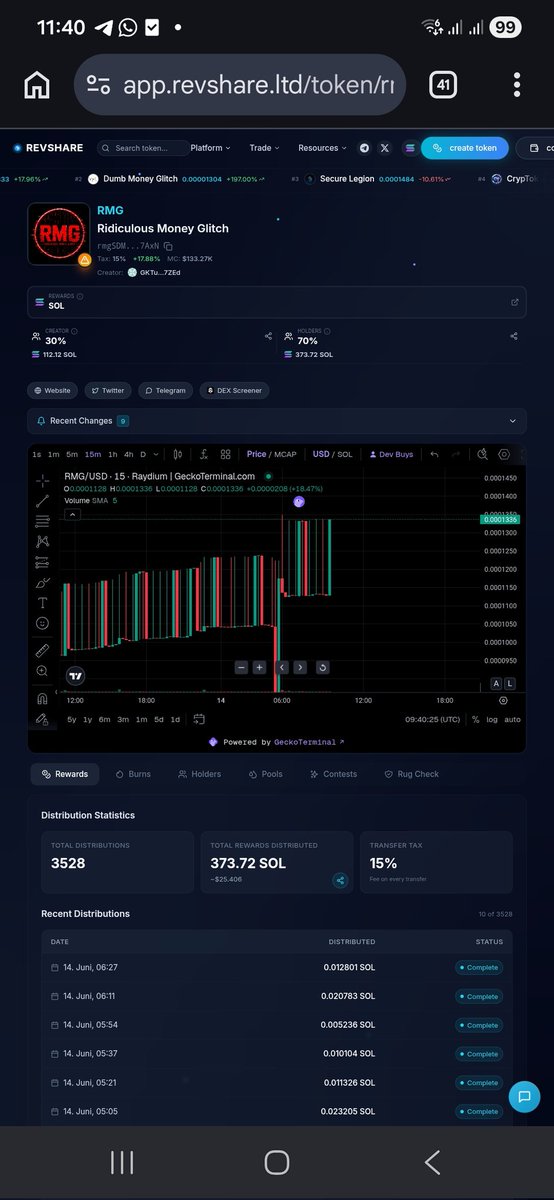Viewport: 554px width, 1200px height.
Task: Open the chart indicators icon
Action: 202,454
